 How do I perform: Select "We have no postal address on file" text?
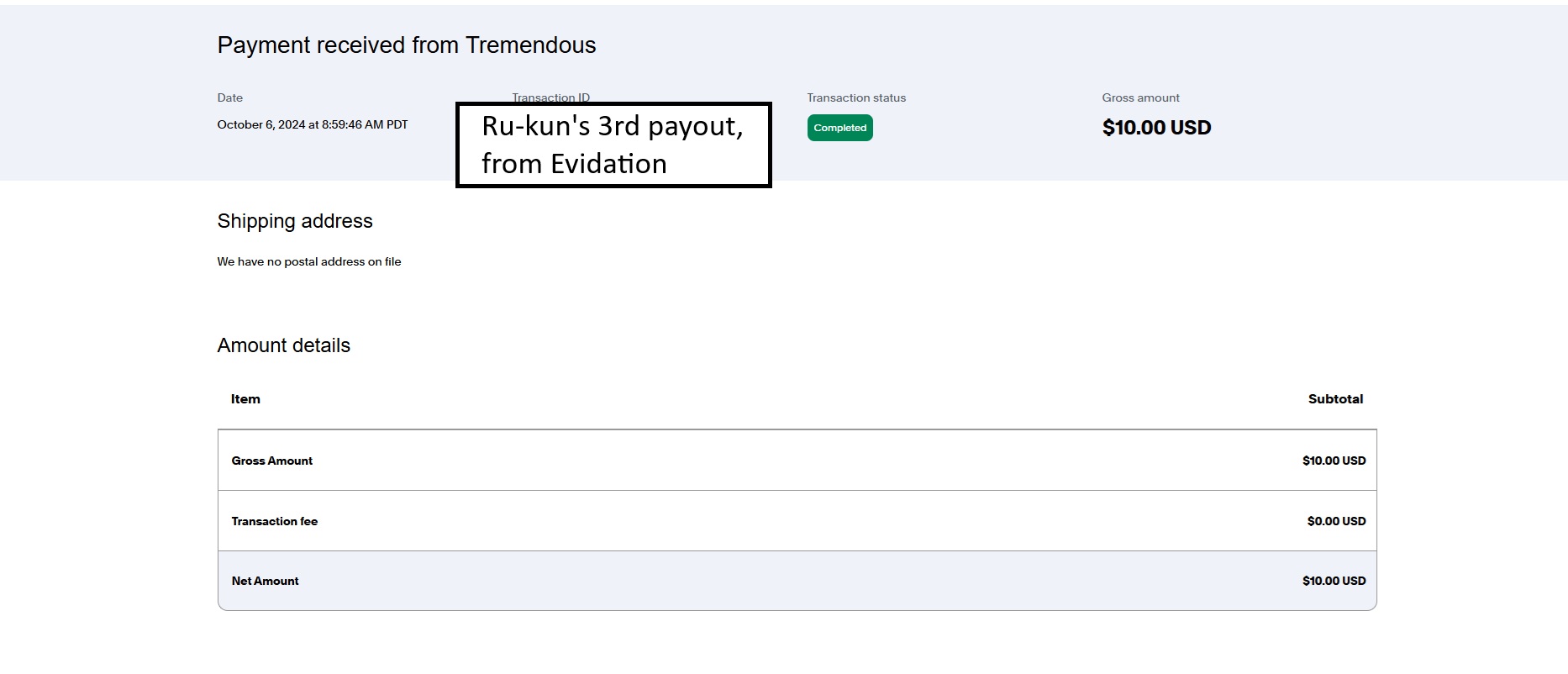click(x=309, y=261)
